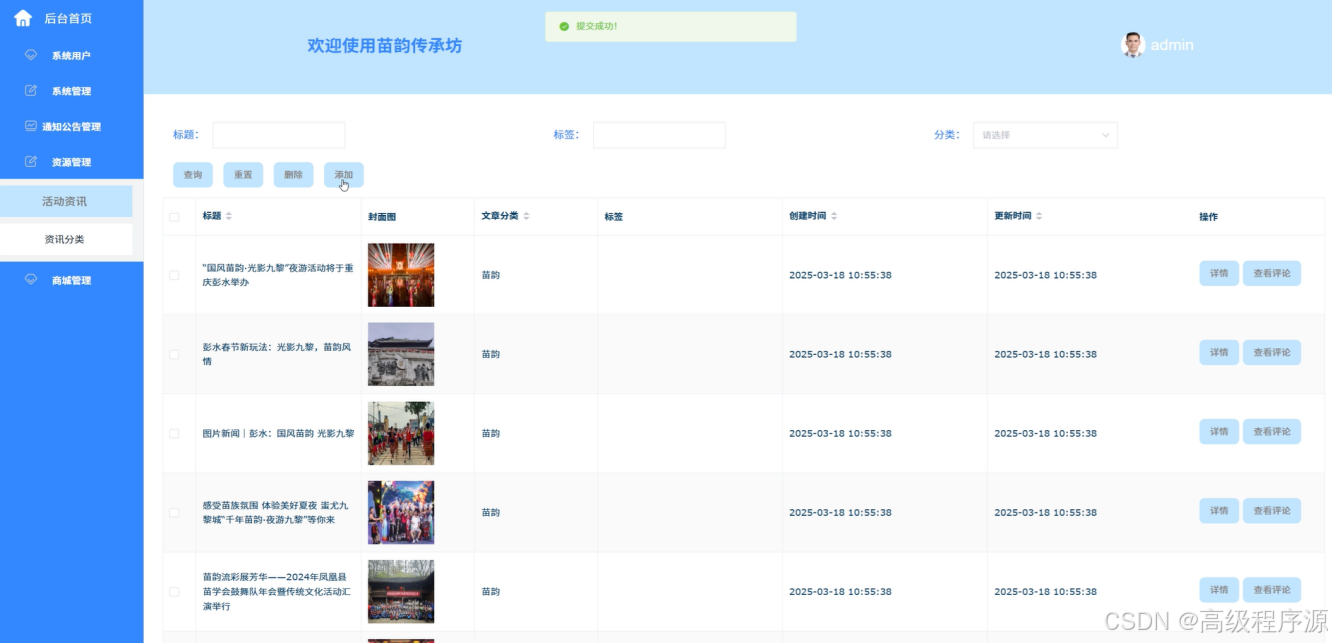Click the 系统管理 edit icon
The width and height of the screenshot is (1332, 643).
pos(31,91)
